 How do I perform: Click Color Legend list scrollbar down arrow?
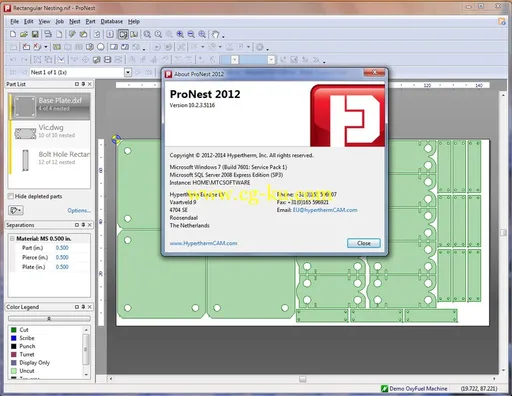click(86, 375)
